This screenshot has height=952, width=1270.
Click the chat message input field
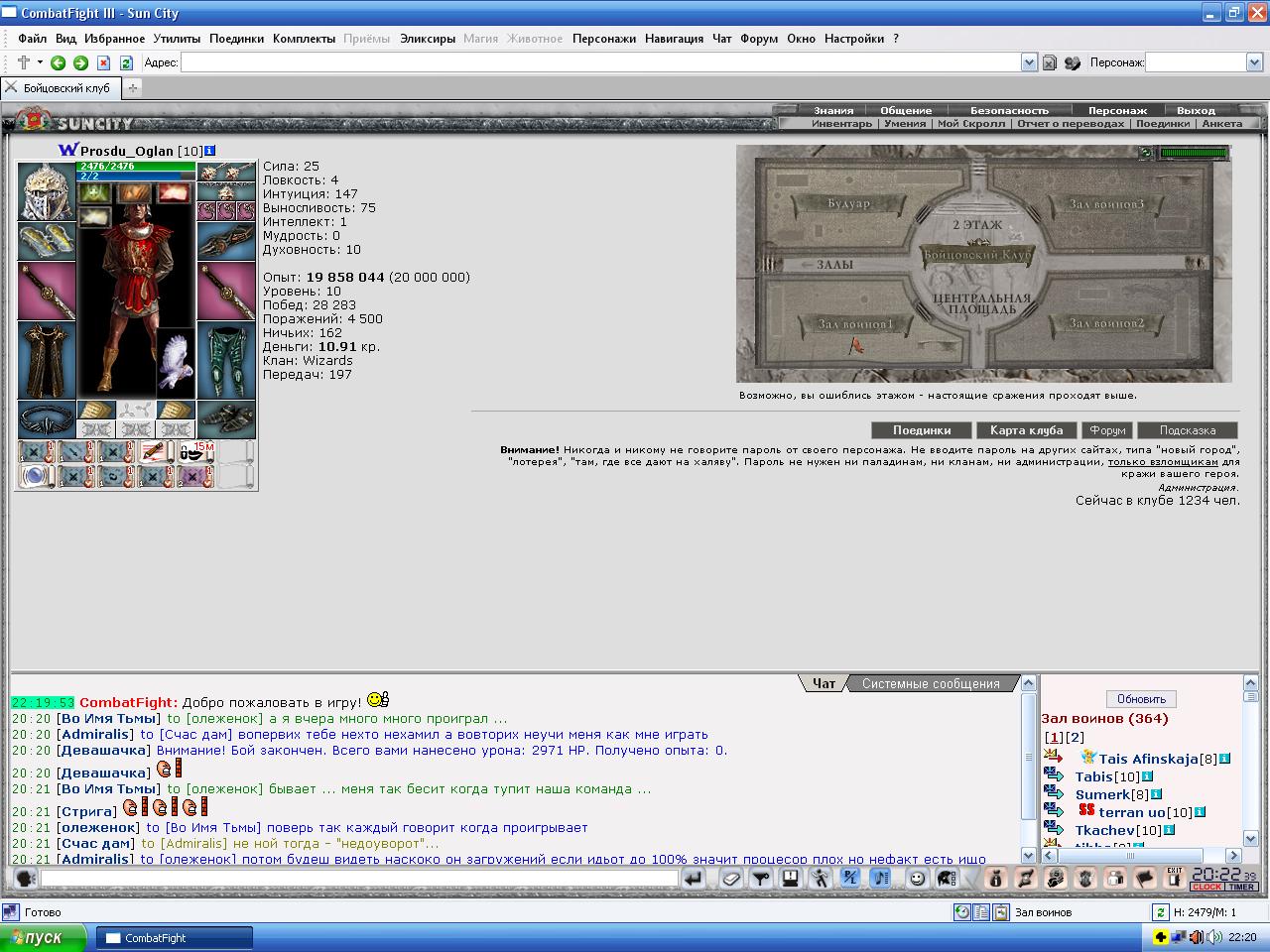pyautogui.click(x=359, y=878)
